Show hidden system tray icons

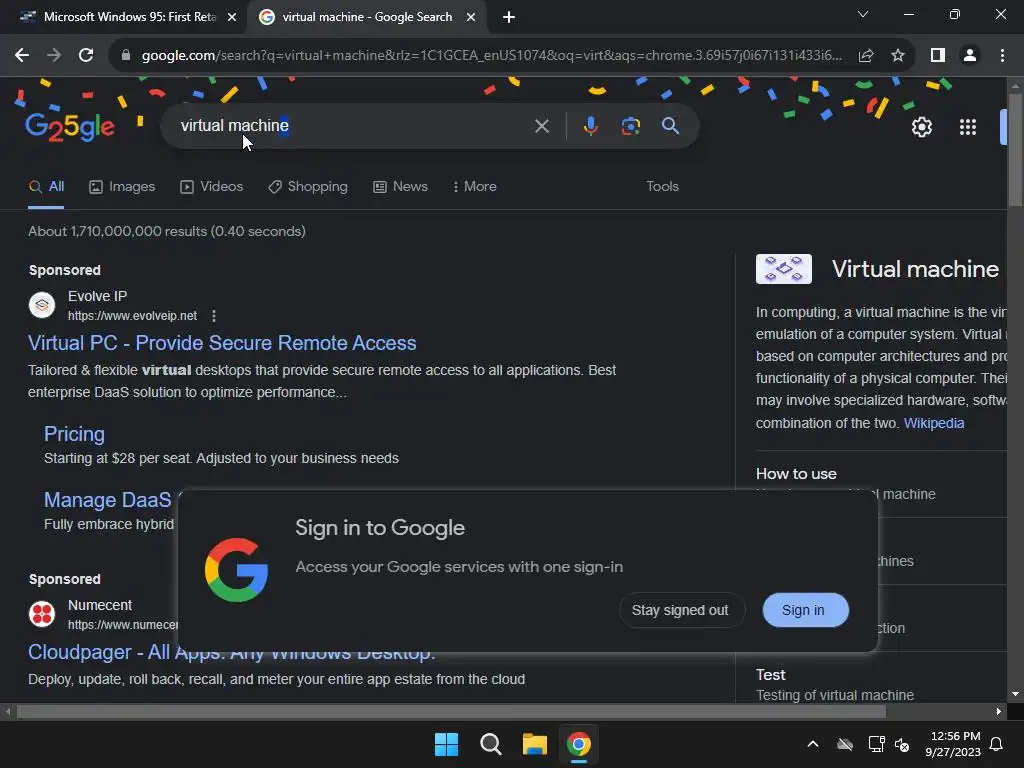(813, 744)
